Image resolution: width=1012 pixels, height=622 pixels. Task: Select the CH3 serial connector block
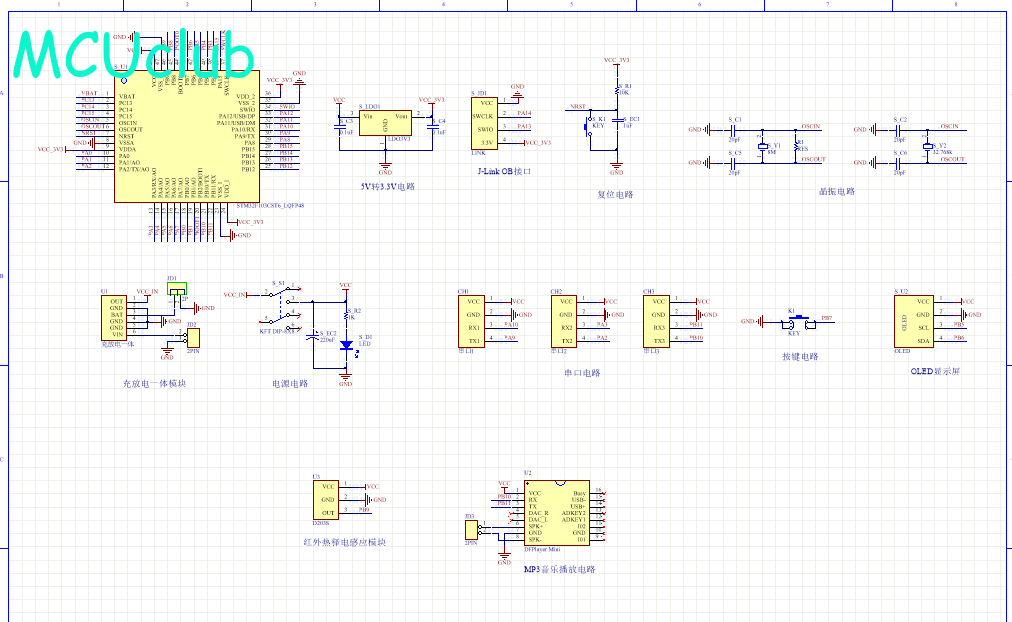tap(656, 321)
